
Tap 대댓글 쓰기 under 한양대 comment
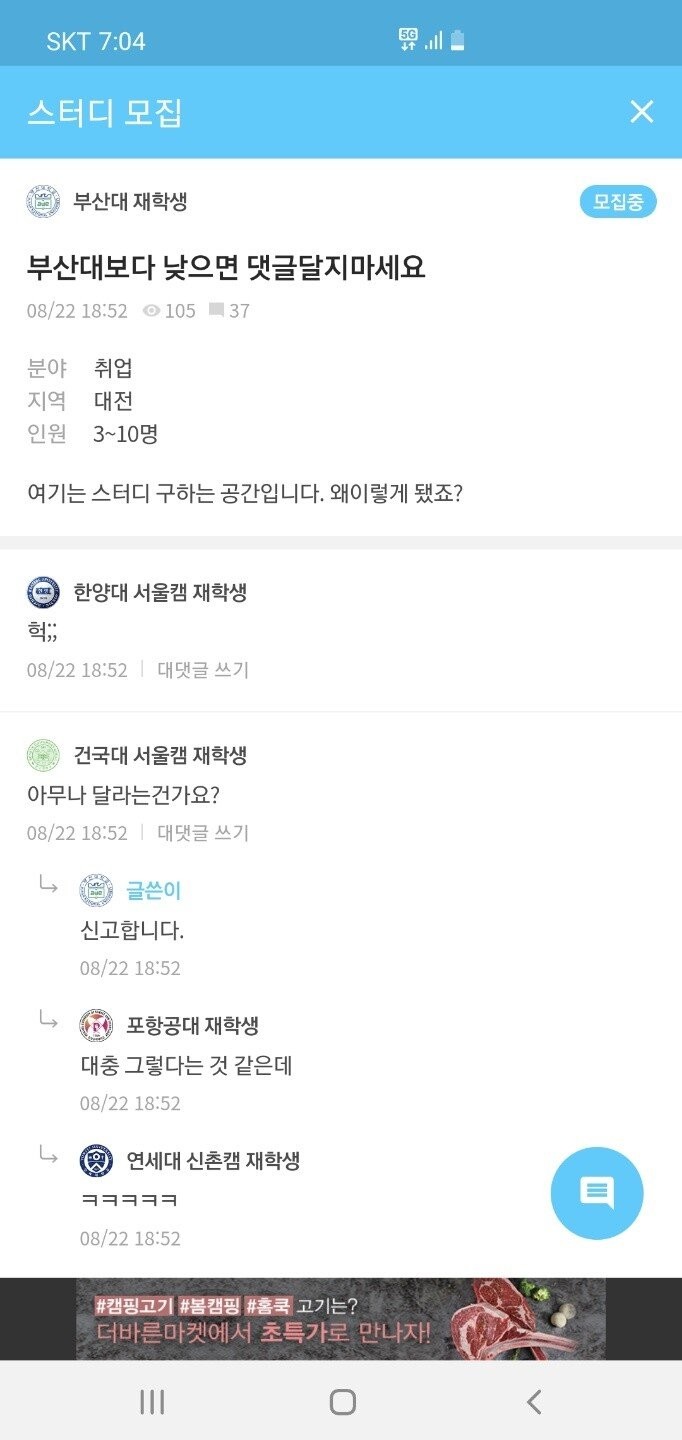(203, 670)
